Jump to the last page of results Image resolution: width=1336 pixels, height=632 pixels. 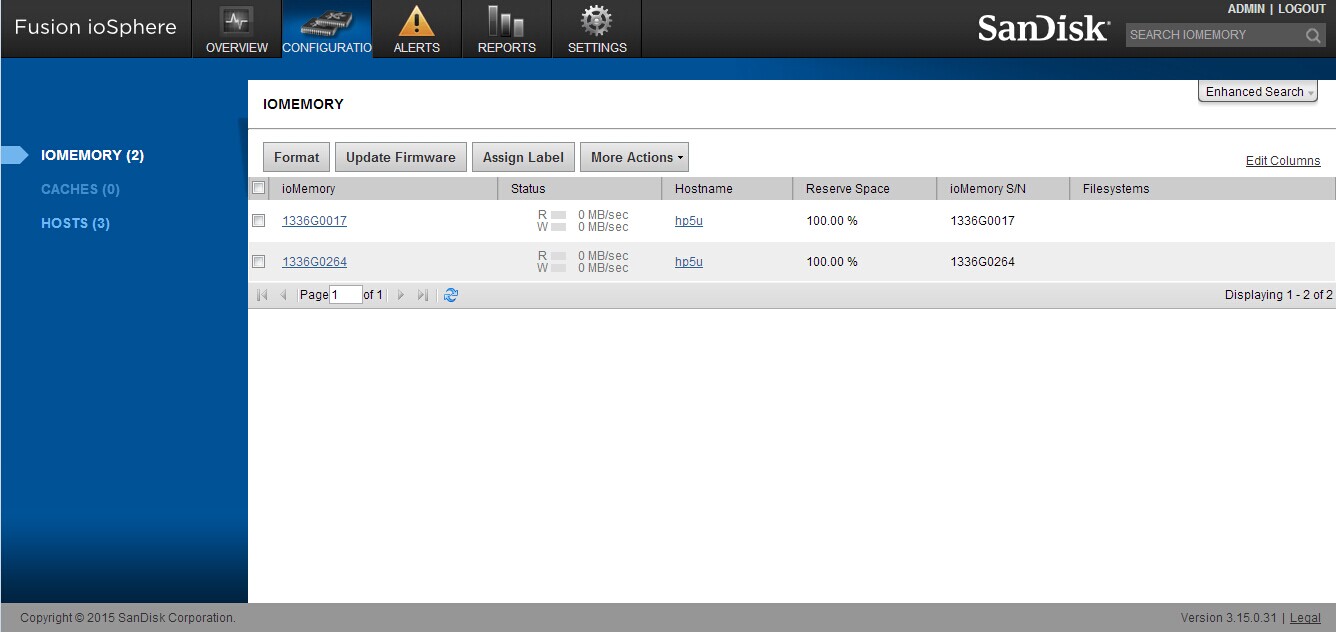[423, 295]
